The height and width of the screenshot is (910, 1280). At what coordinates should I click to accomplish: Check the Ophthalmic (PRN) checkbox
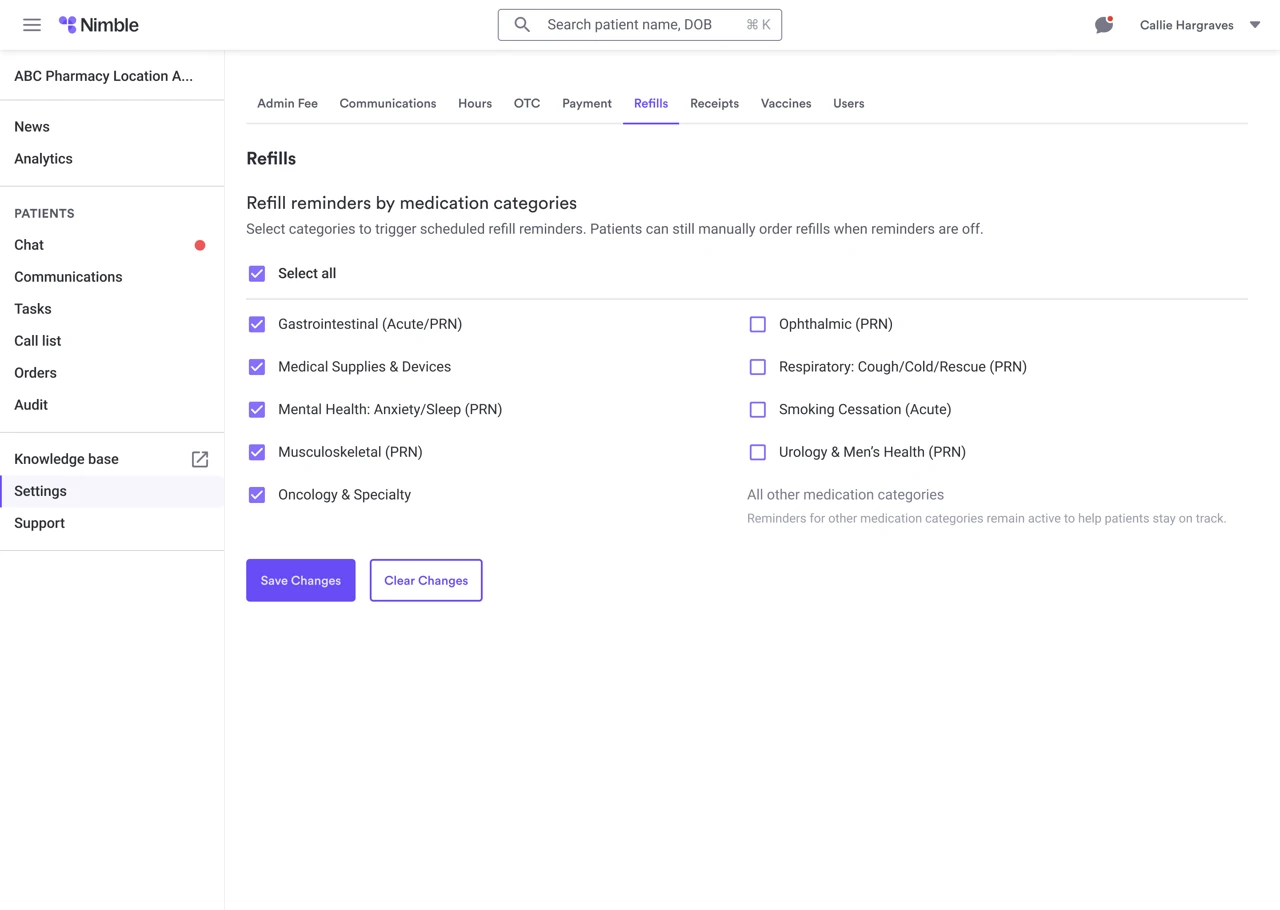tap(758, 324)
